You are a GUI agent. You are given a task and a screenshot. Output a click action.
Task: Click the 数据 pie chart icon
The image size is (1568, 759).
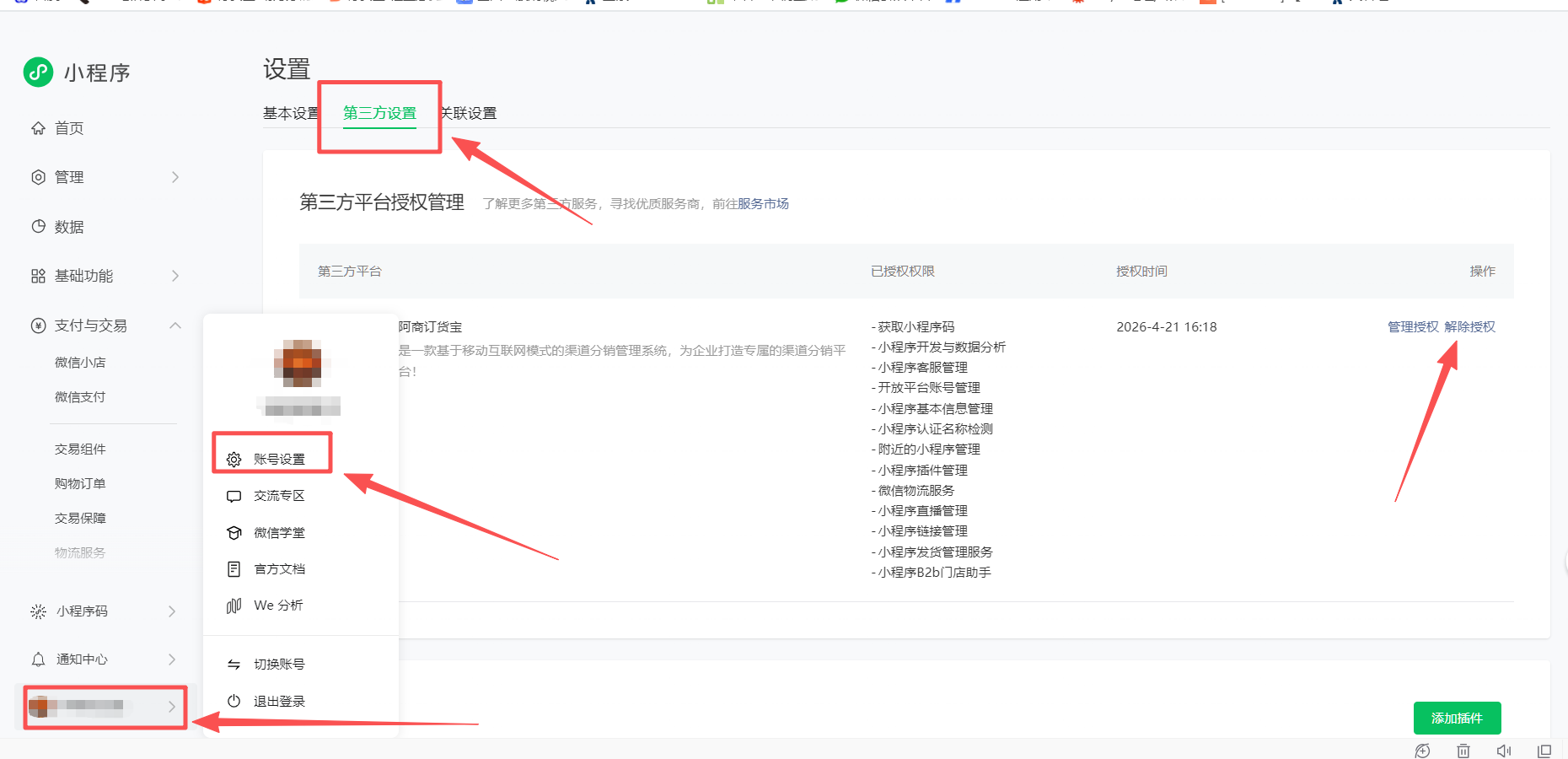click(x=38, y=226)
